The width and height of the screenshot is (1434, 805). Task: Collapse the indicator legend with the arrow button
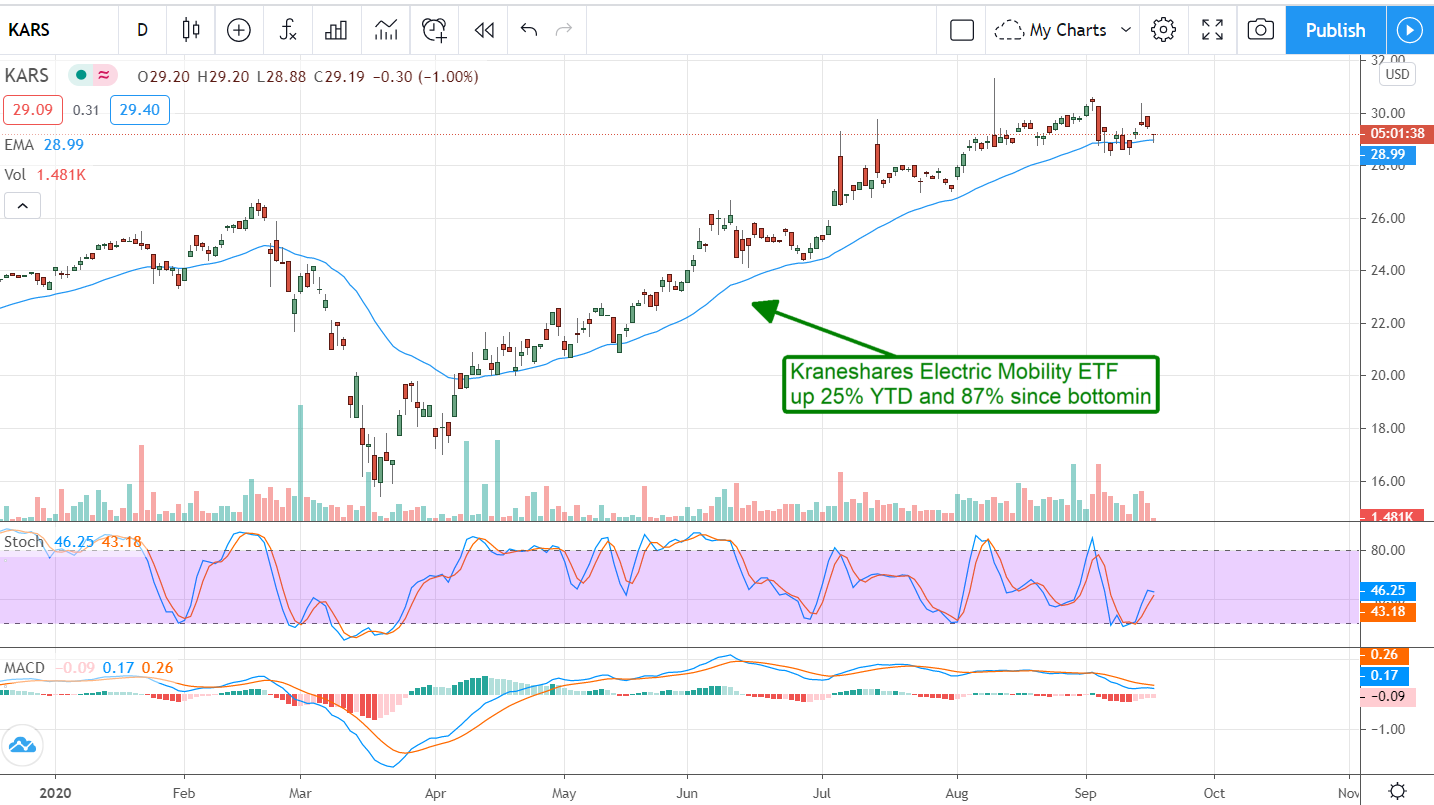tap(22, 207)
